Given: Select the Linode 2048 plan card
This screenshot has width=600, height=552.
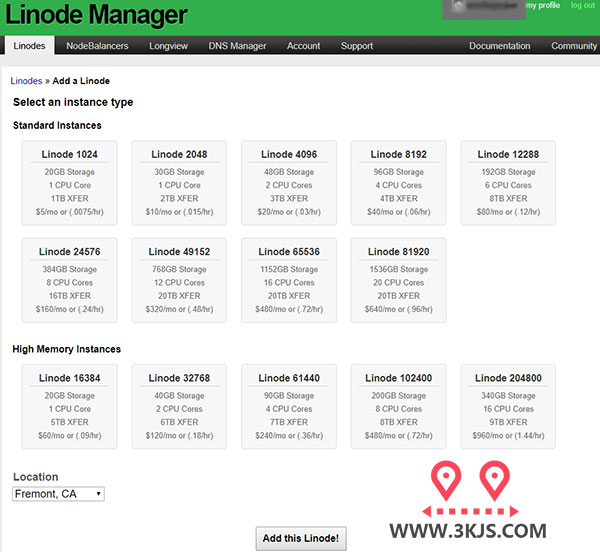Looking at the screenshot, I should pos(179,183).
